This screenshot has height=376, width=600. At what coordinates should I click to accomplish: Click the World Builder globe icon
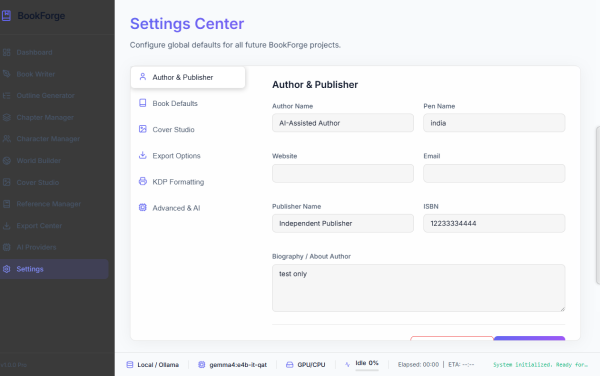pyautogui.click(x=7, y=161)
